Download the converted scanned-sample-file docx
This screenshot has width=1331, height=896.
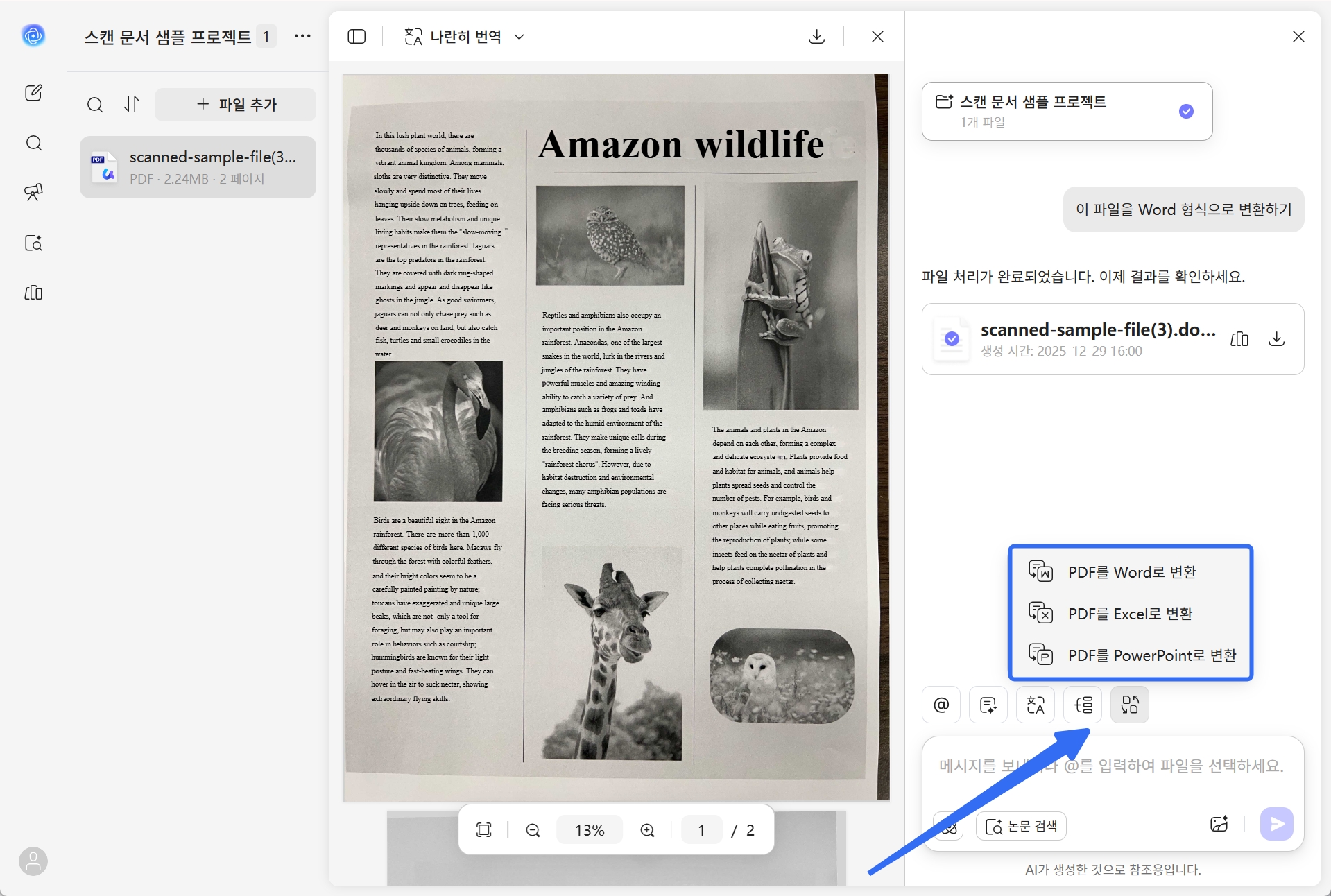[x=1276, y=339]
